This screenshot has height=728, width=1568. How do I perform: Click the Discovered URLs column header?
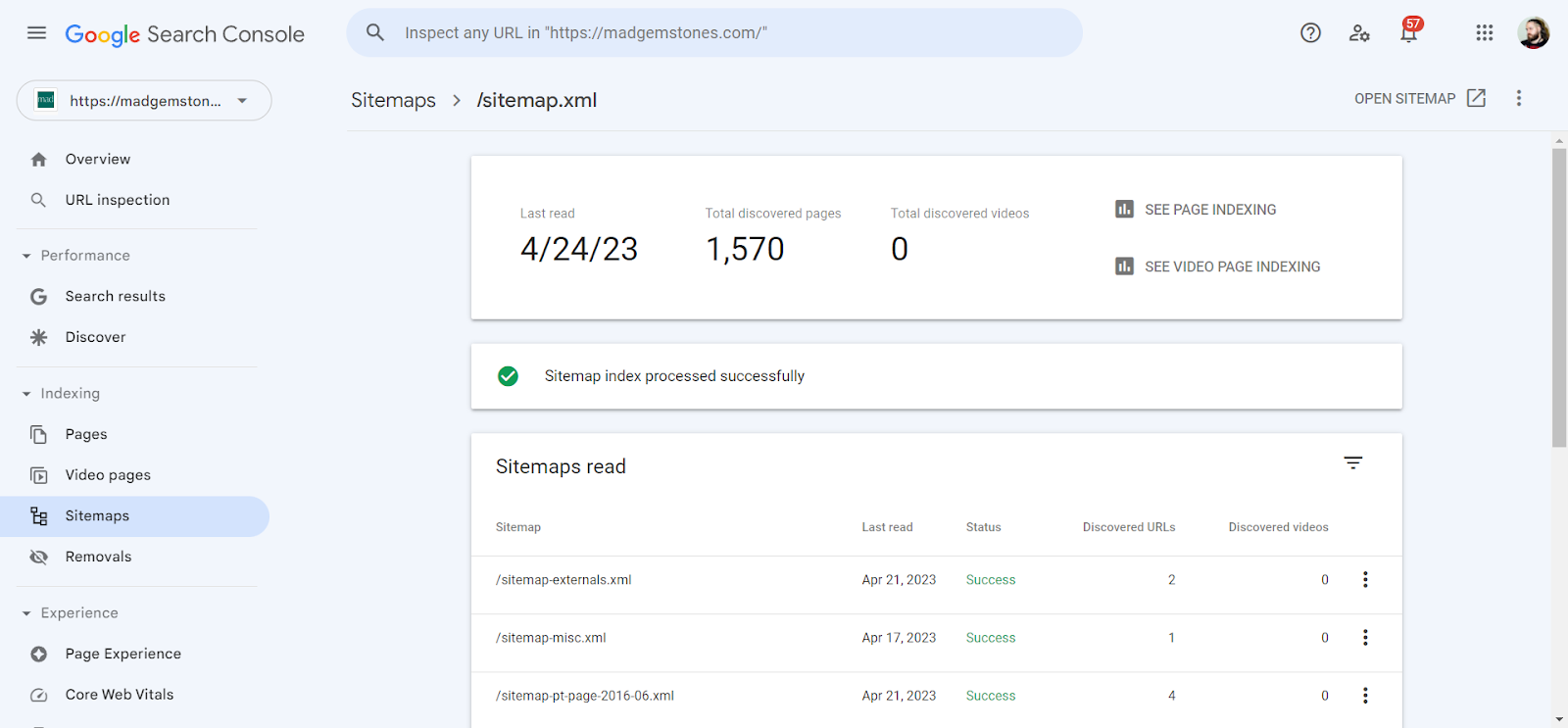1129,527
